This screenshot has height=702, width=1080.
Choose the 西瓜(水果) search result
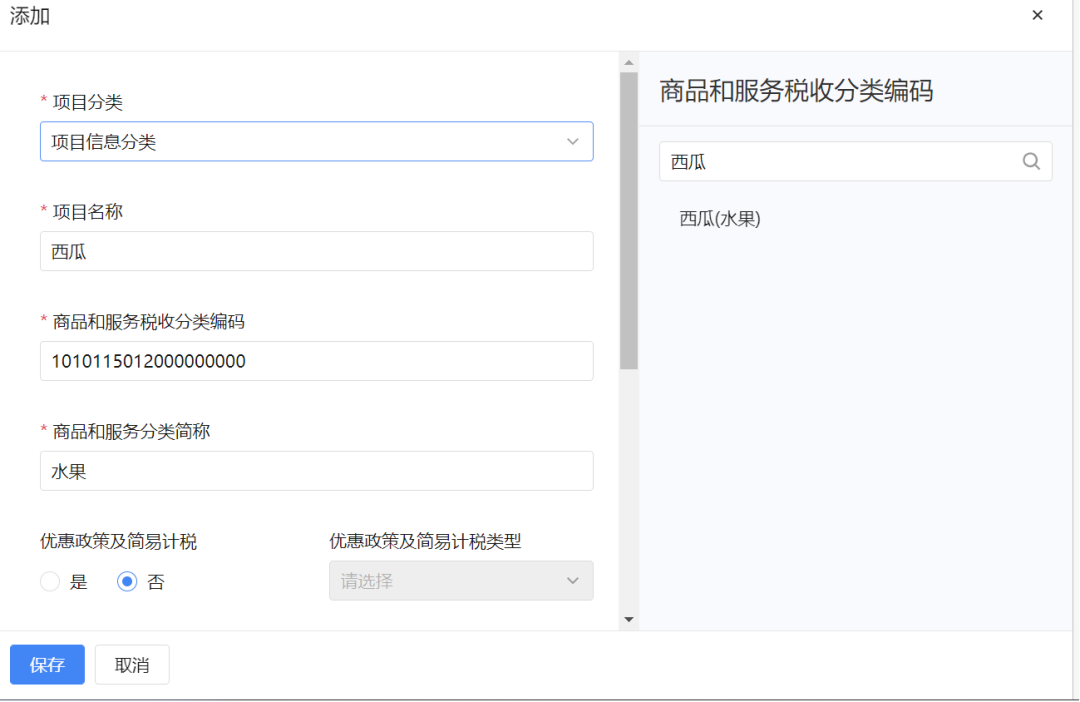720,219
